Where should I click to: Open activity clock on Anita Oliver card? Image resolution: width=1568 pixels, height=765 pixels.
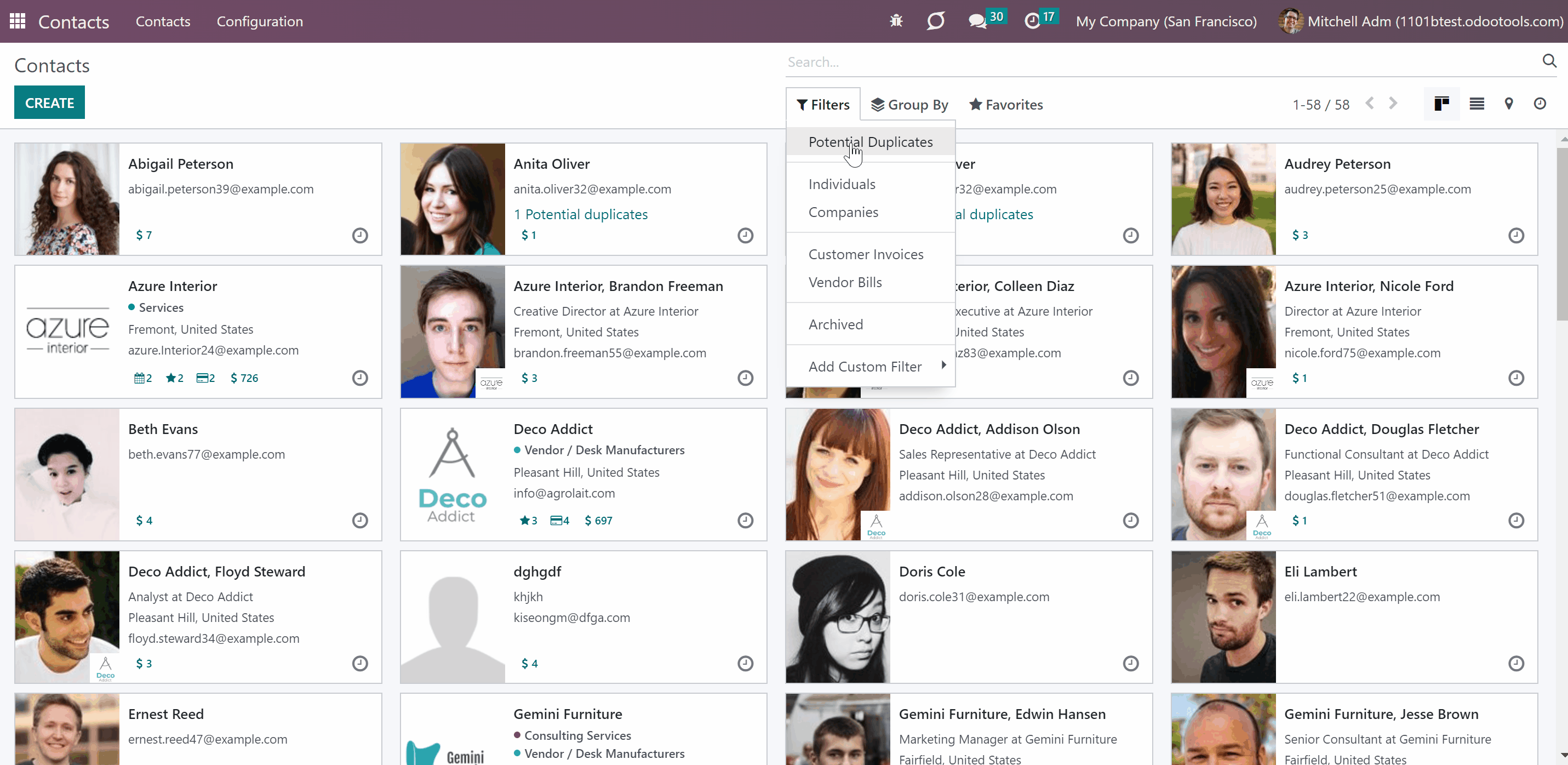[x=746, y=235]
